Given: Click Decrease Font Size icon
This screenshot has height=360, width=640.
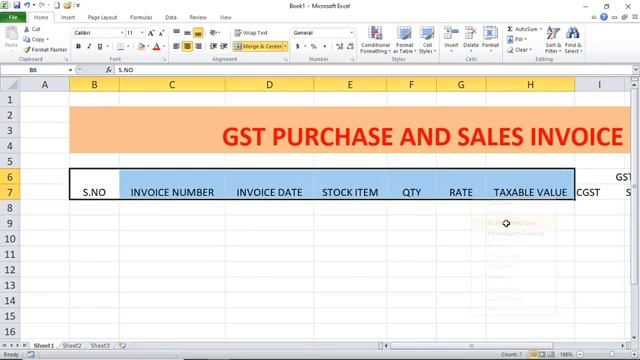Looking at the screenshot, I should (161, 33).
